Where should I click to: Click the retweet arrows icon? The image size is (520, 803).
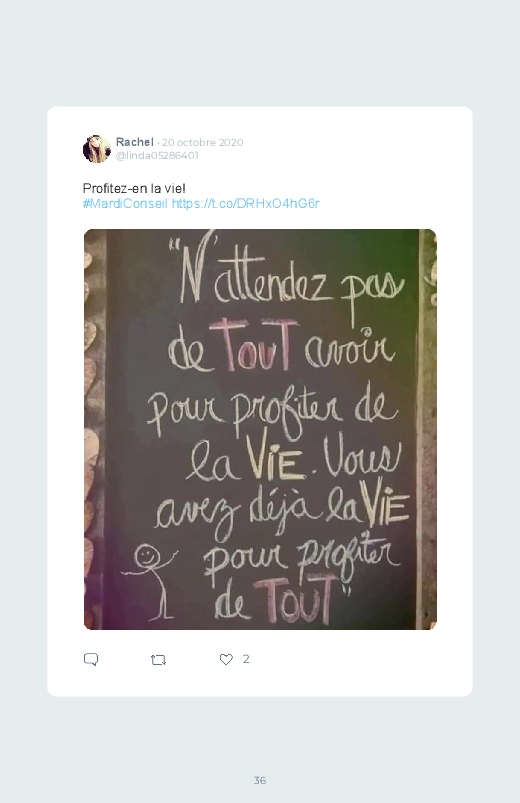click(158, 660)
